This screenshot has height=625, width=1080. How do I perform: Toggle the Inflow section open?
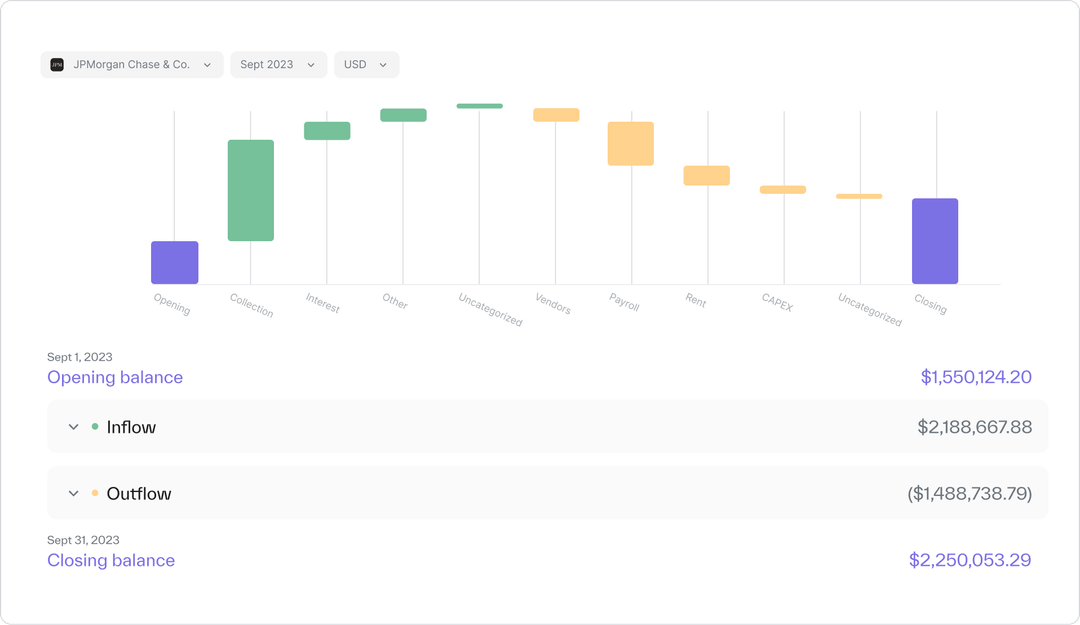point(73,426)
